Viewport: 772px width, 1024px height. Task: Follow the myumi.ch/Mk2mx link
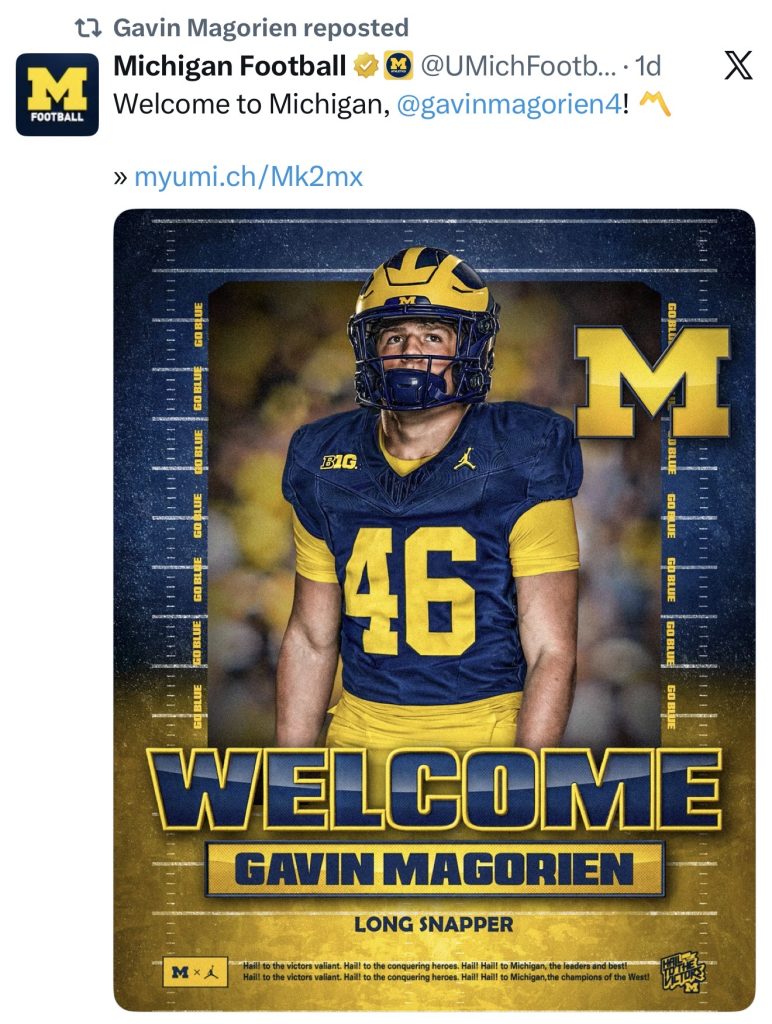[248, 178]
